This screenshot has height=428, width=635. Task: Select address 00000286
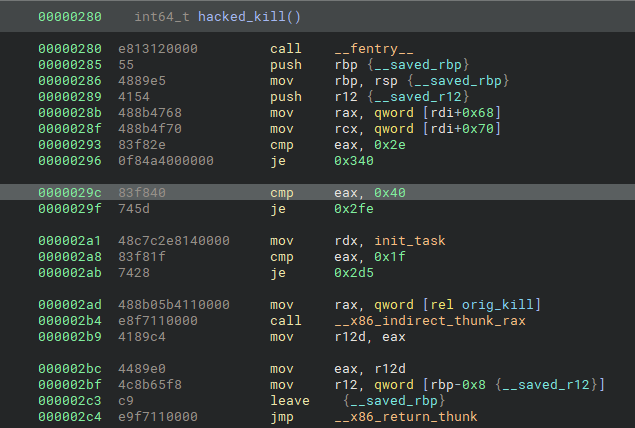pos(70,81)
